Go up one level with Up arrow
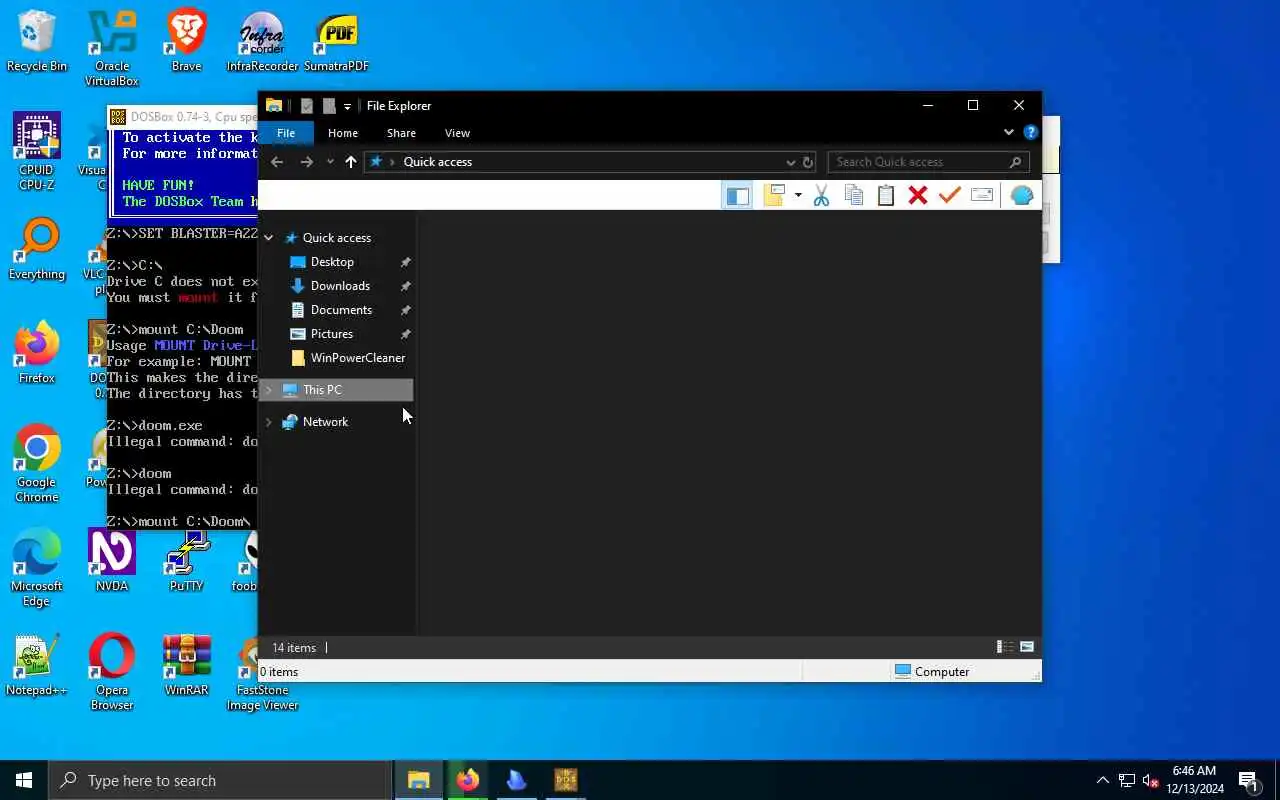The image size is (1280, 800). [351, 162]
